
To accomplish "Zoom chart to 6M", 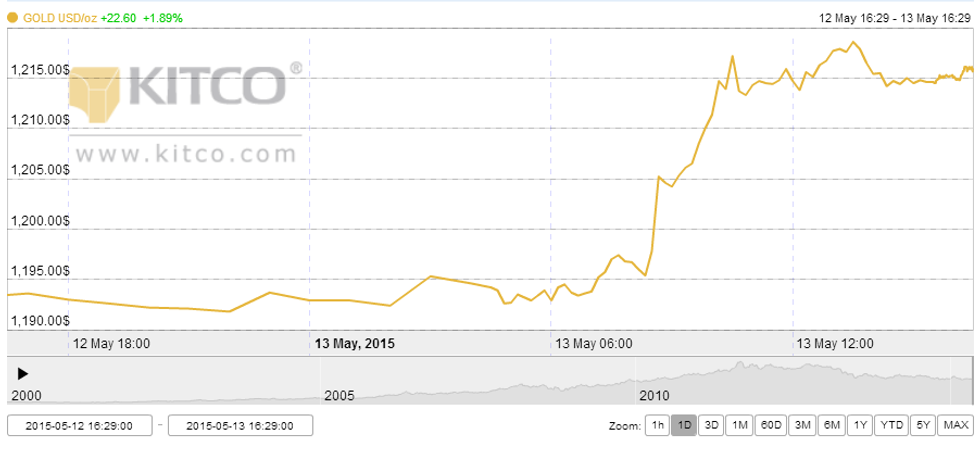I will [x=830, y=425].
